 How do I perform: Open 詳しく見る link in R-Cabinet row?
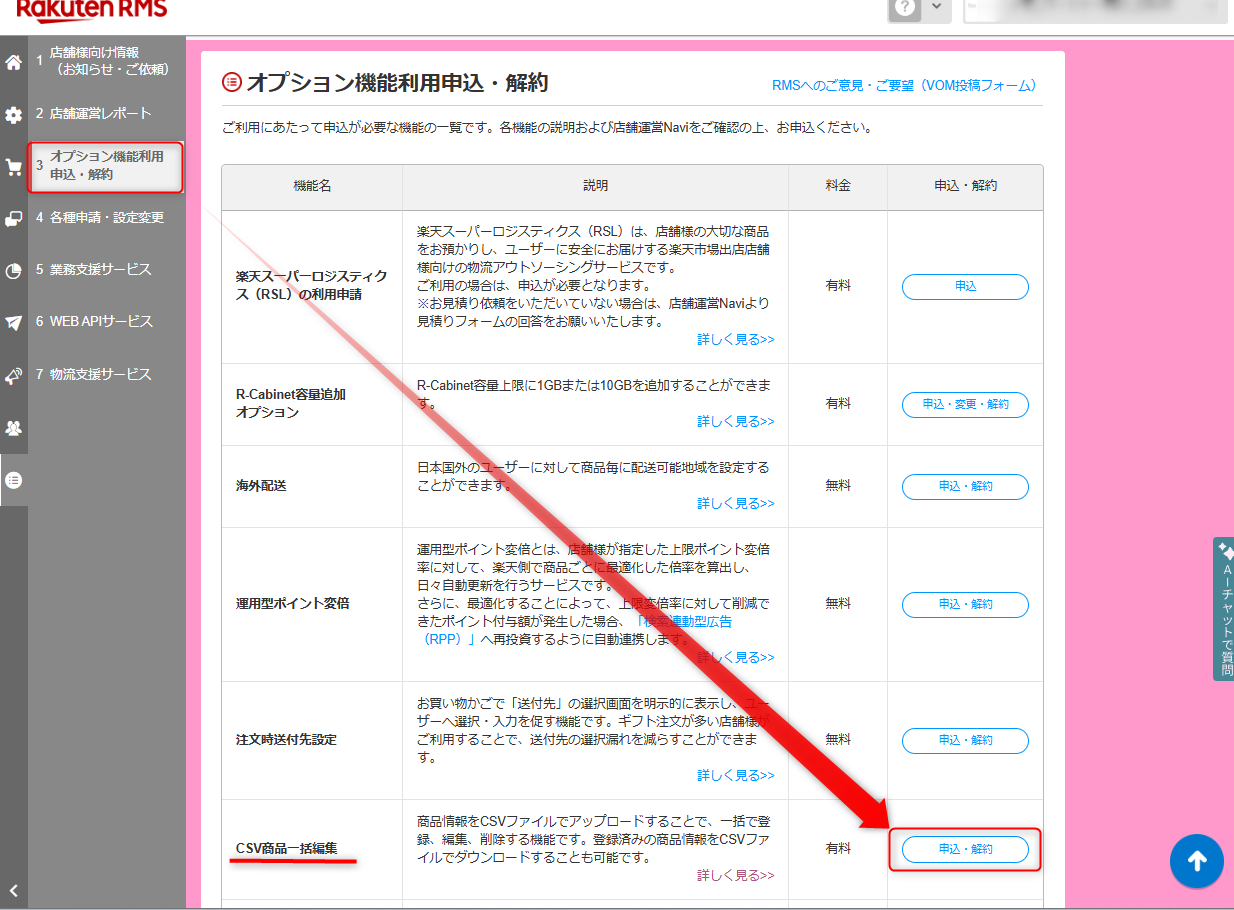pyautogui.click(x=736, y=421)
